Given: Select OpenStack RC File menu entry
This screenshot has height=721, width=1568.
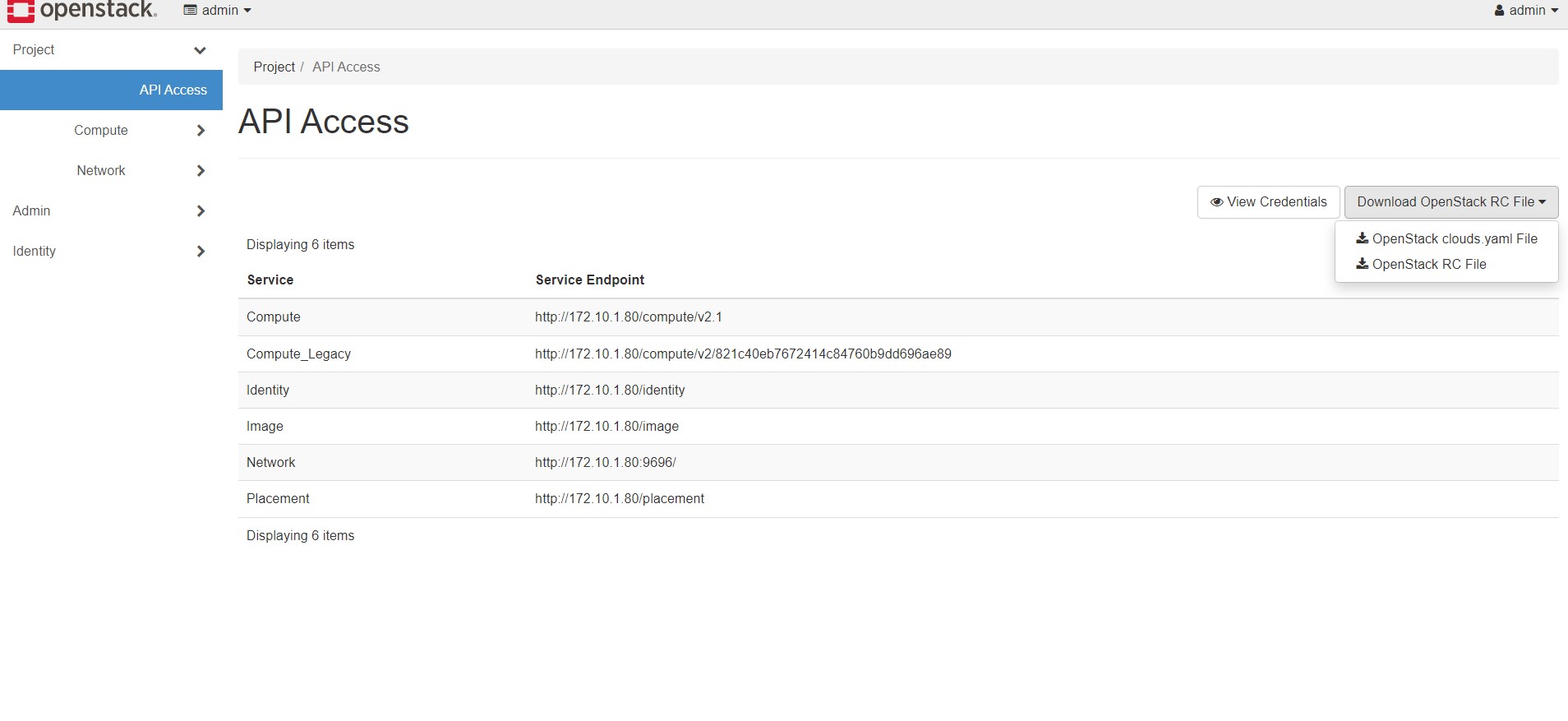Looking at the screenshot, I should (x=1428, y=264).
